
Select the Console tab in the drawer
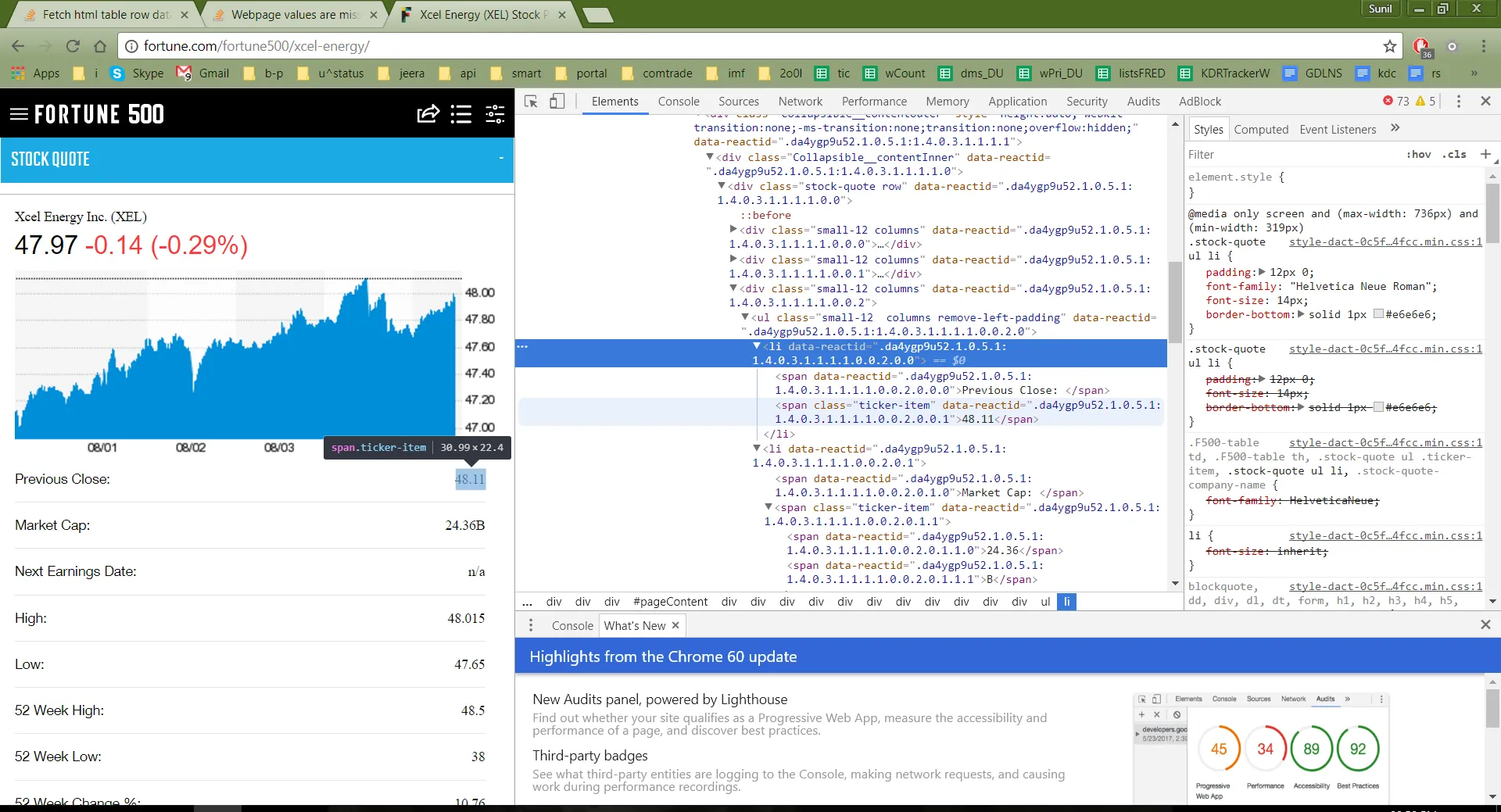point(572,625)
